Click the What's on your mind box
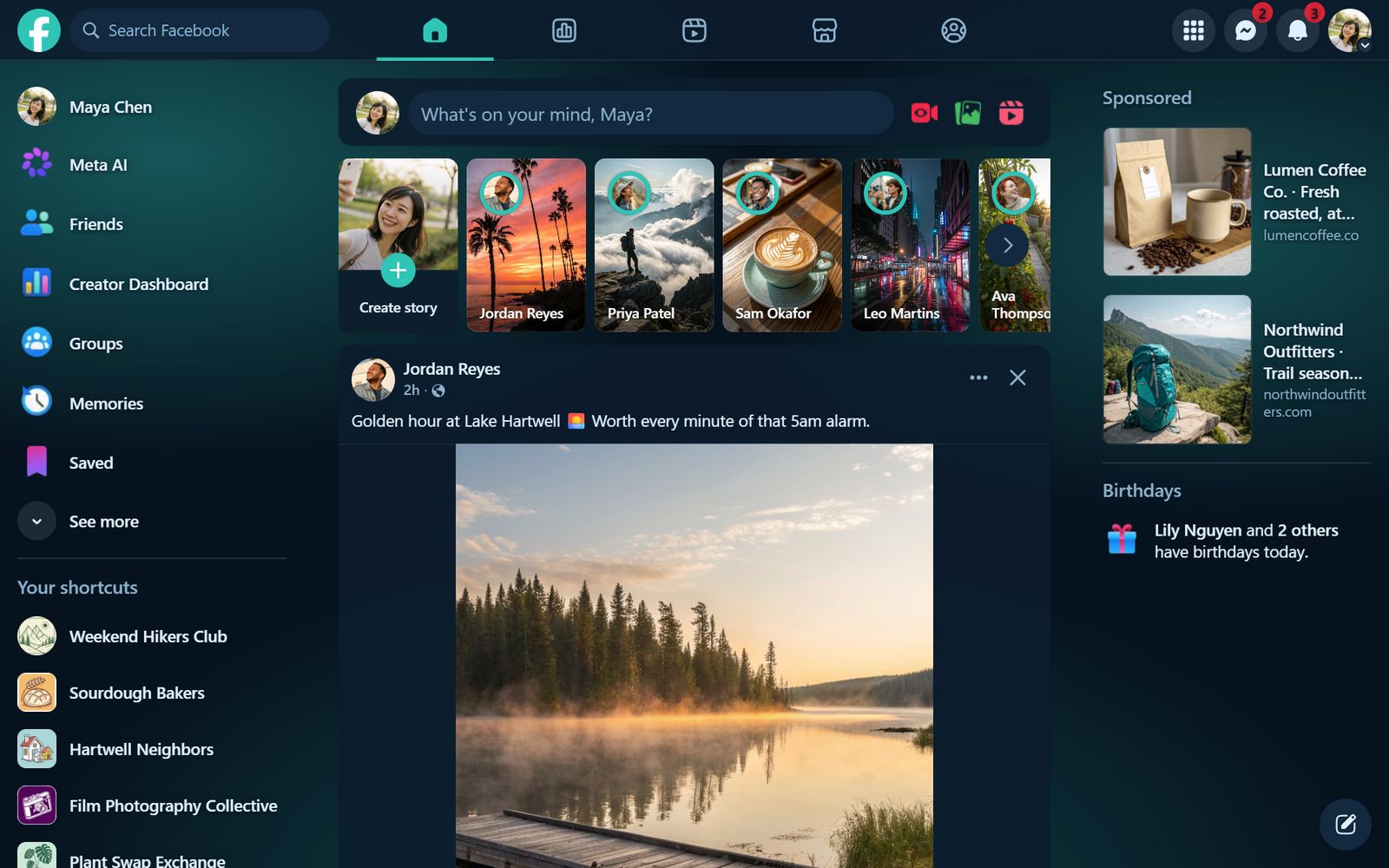Image resolution: width=1389 pixels, height=868 pixels. coord(651,114)
